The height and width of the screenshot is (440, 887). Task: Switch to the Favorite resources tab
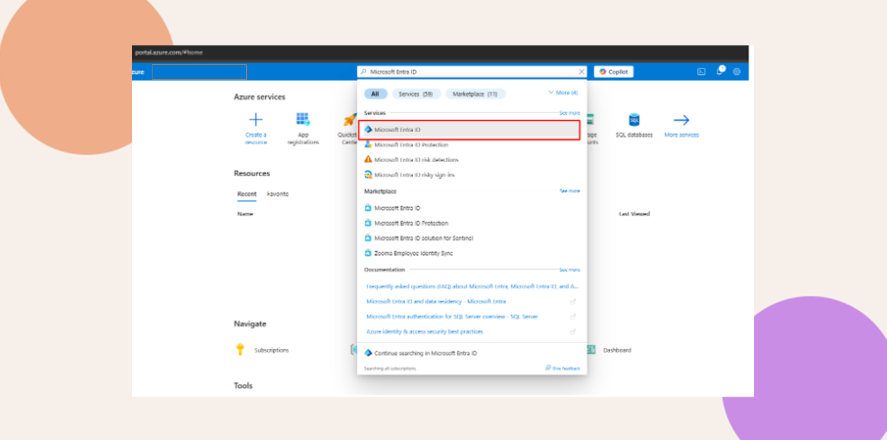pyautogui.click(x=278, y=194)
